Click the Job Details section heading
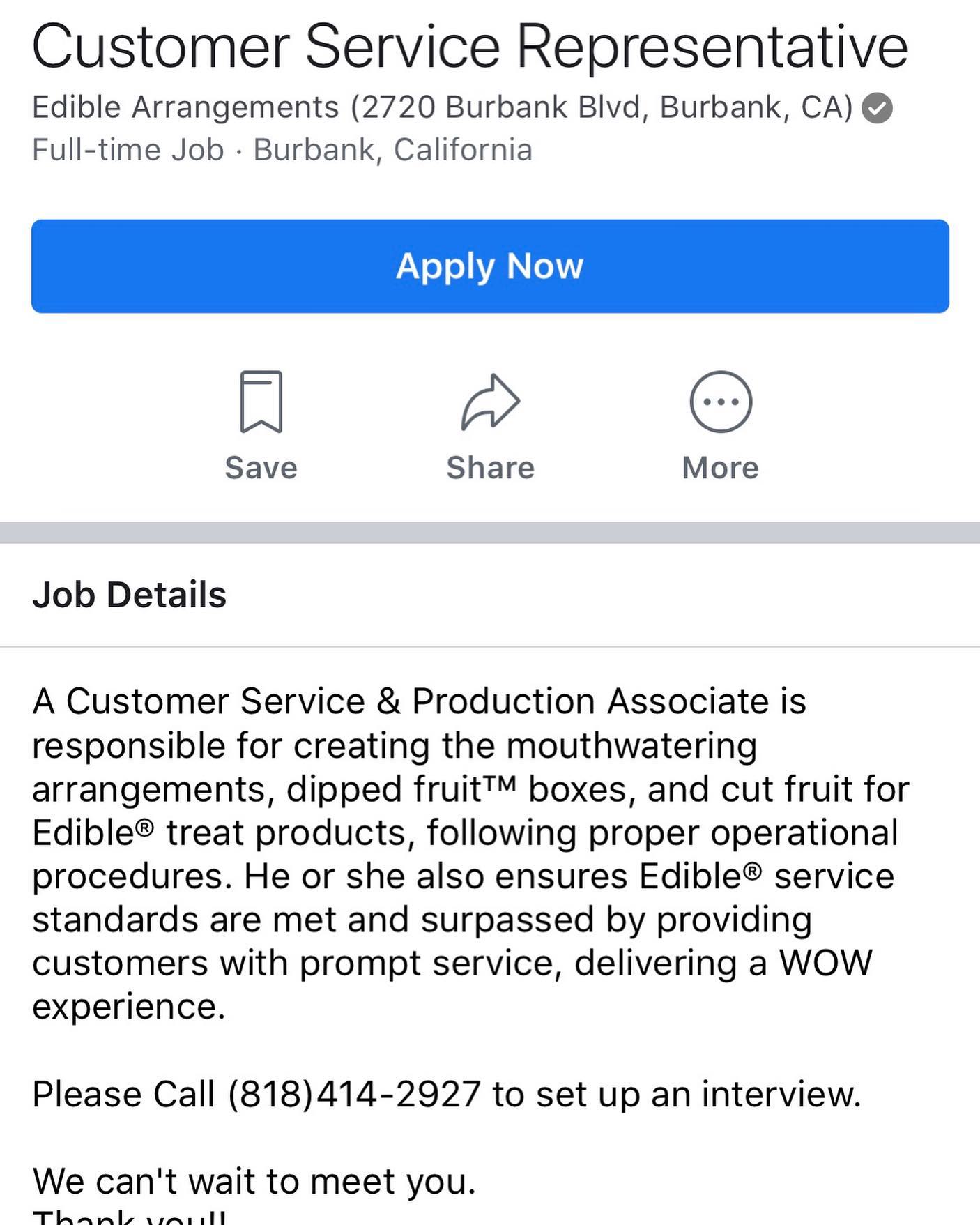This screenshot has width=980, height=1225. coord(130,595)
